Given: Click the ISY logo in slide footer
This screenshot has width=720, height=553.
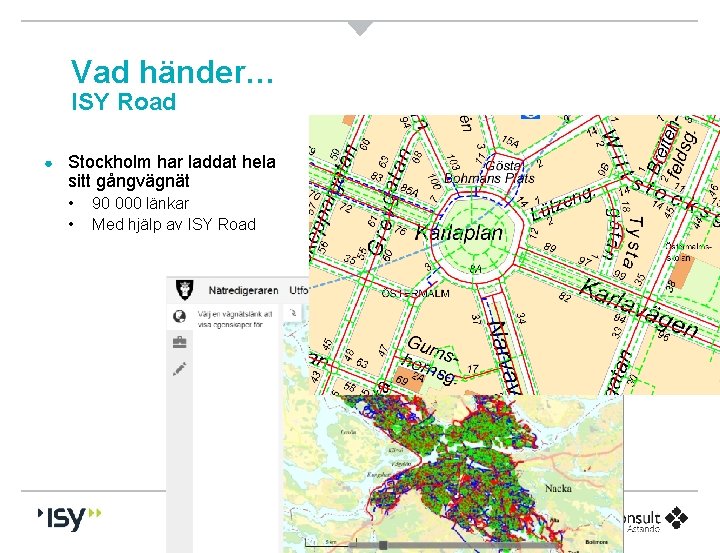Looking at the screenshot, I should (x=69, y=519).
